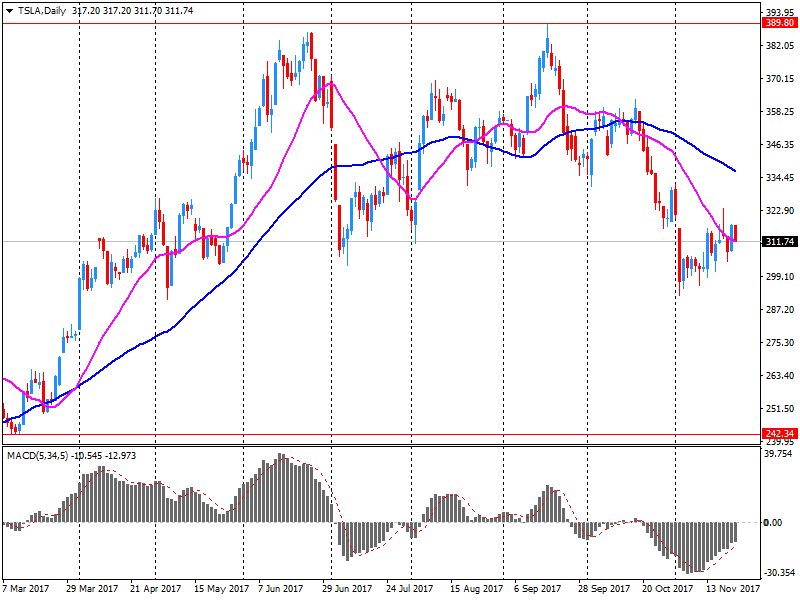Click the 370.15 price scale value
This screenshot has width=800, height=600.
(780, 79)
